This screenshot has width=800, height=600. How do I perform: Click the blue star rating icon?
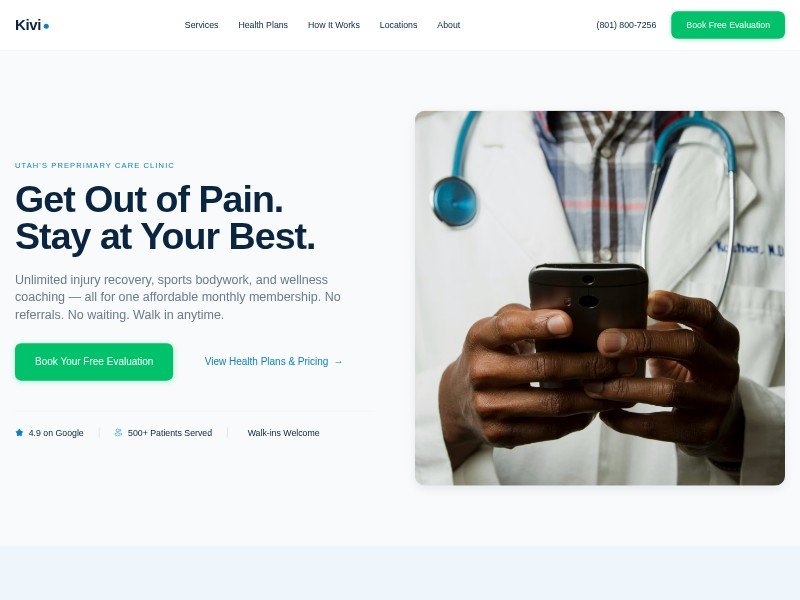[x=19, y=433]
